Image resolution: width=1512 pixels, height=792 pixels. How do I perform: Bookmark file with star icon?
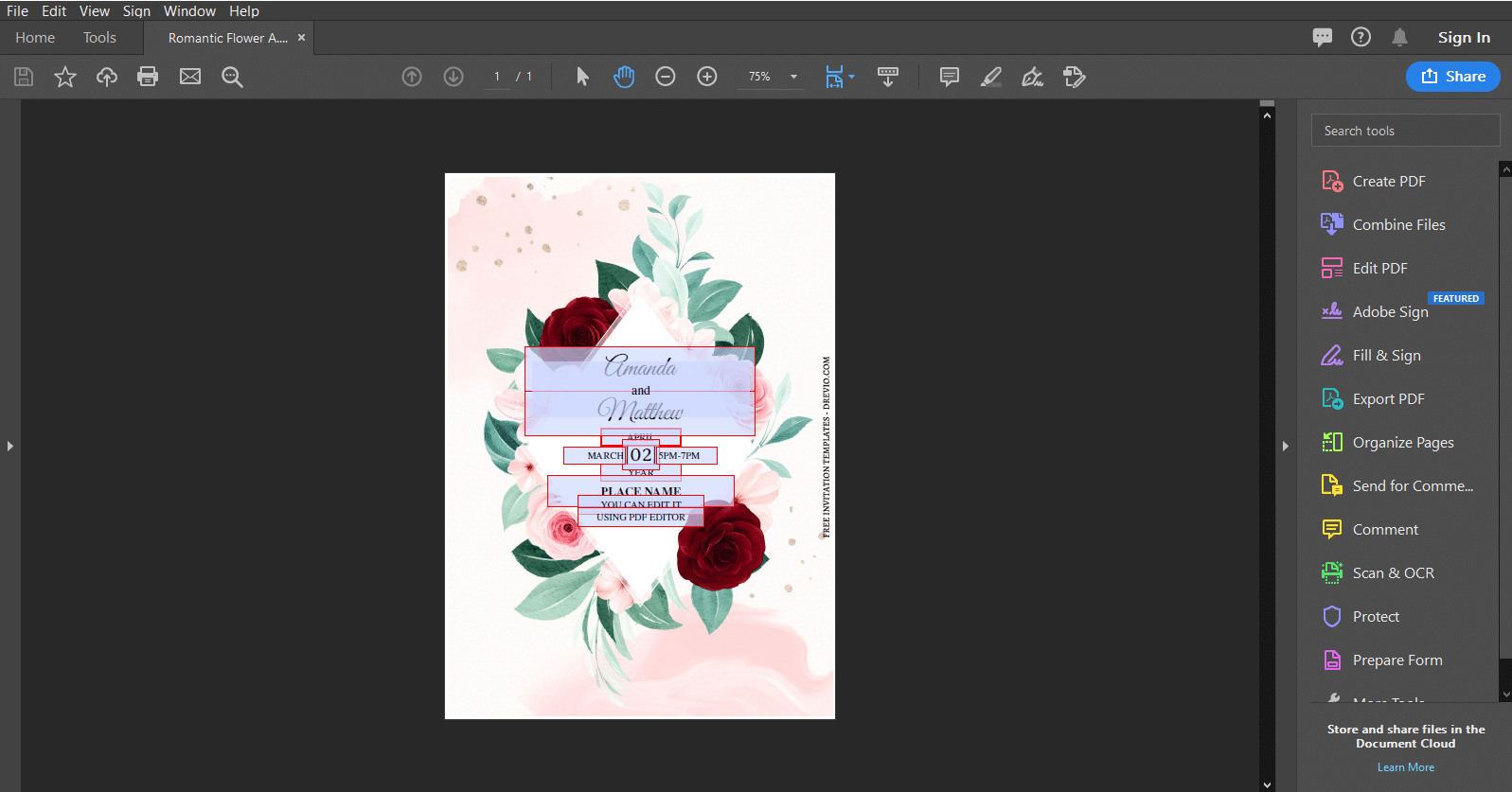(x=65, y=77)
